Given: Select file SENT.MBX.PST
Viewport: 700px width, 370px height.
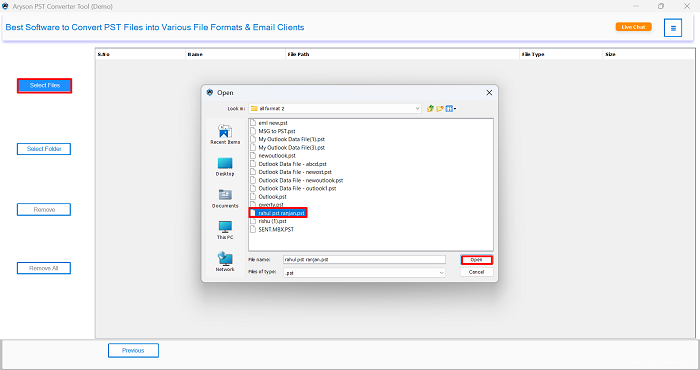Looking at the screenshot, I should [x=272, y=229].
